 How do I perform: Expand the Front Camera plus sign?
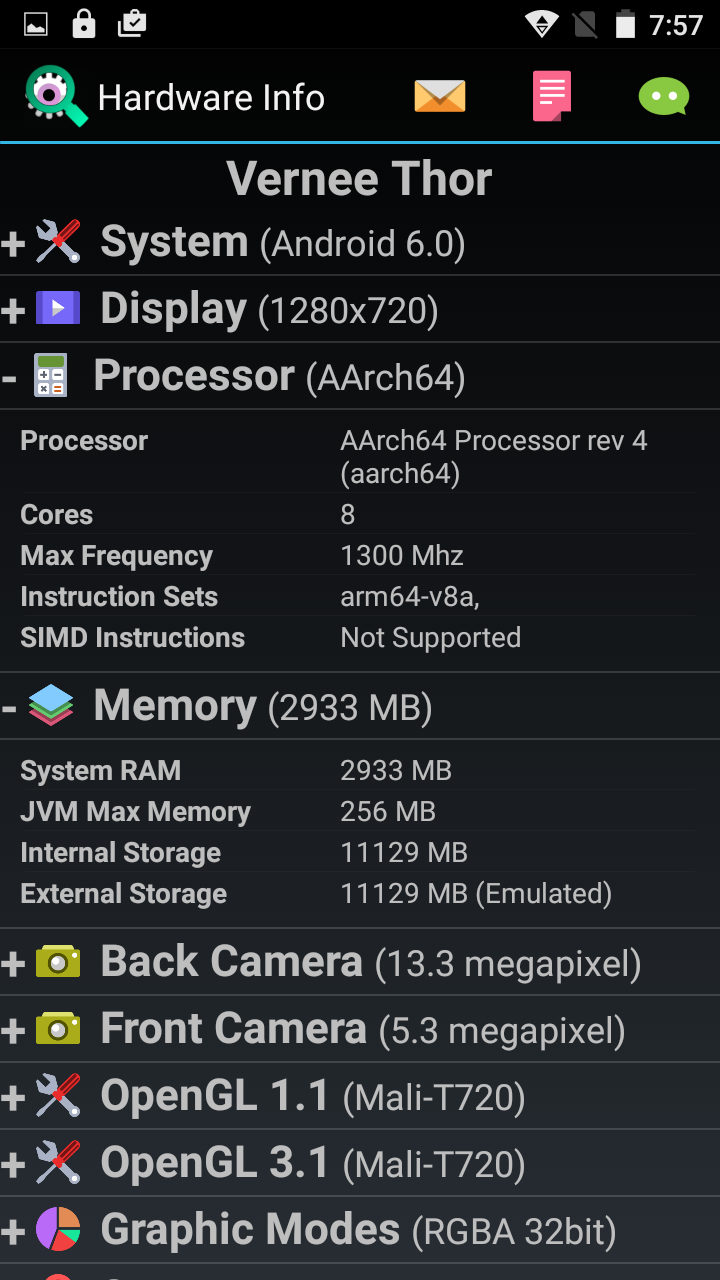pyautogui.click(x=13, y=1030)
